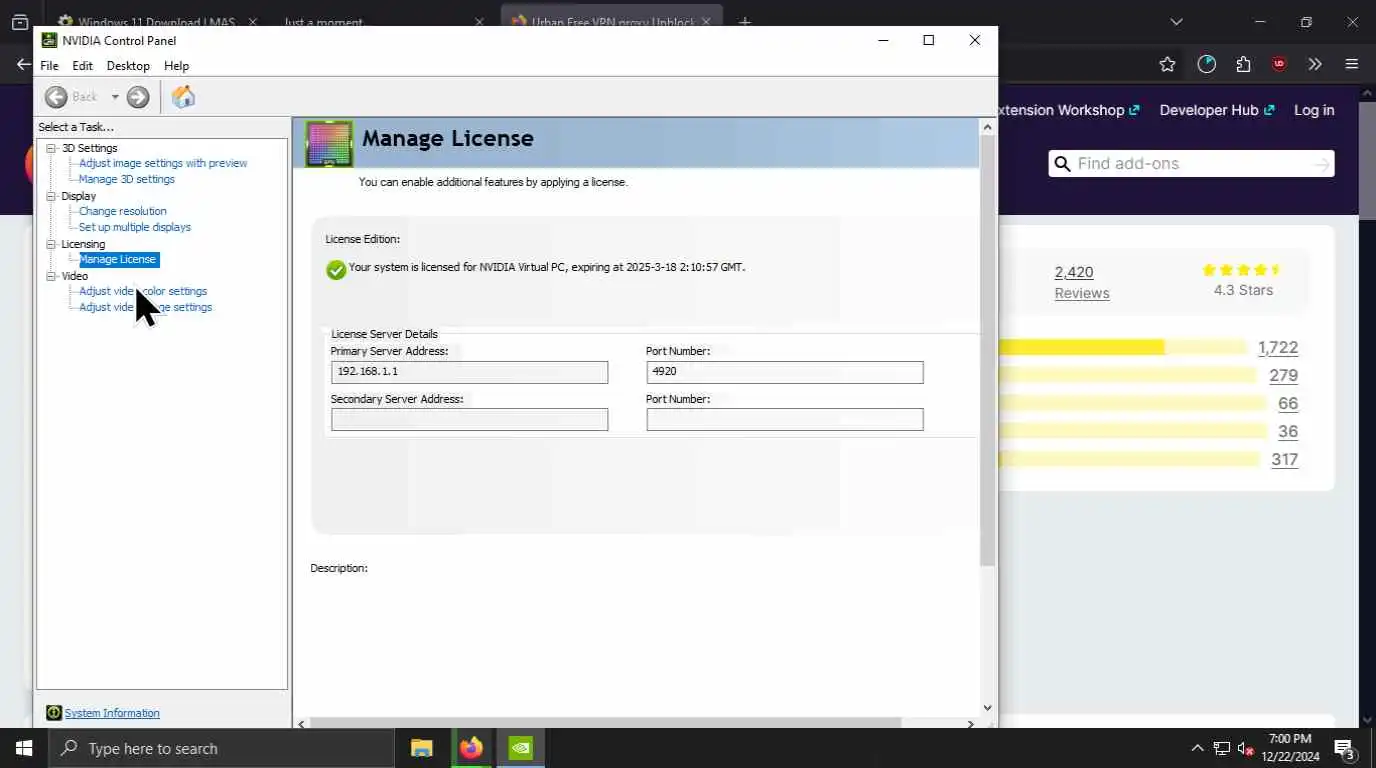The image size is (1376, 768).
Task: Open the File menu
Action: (49, 66)
